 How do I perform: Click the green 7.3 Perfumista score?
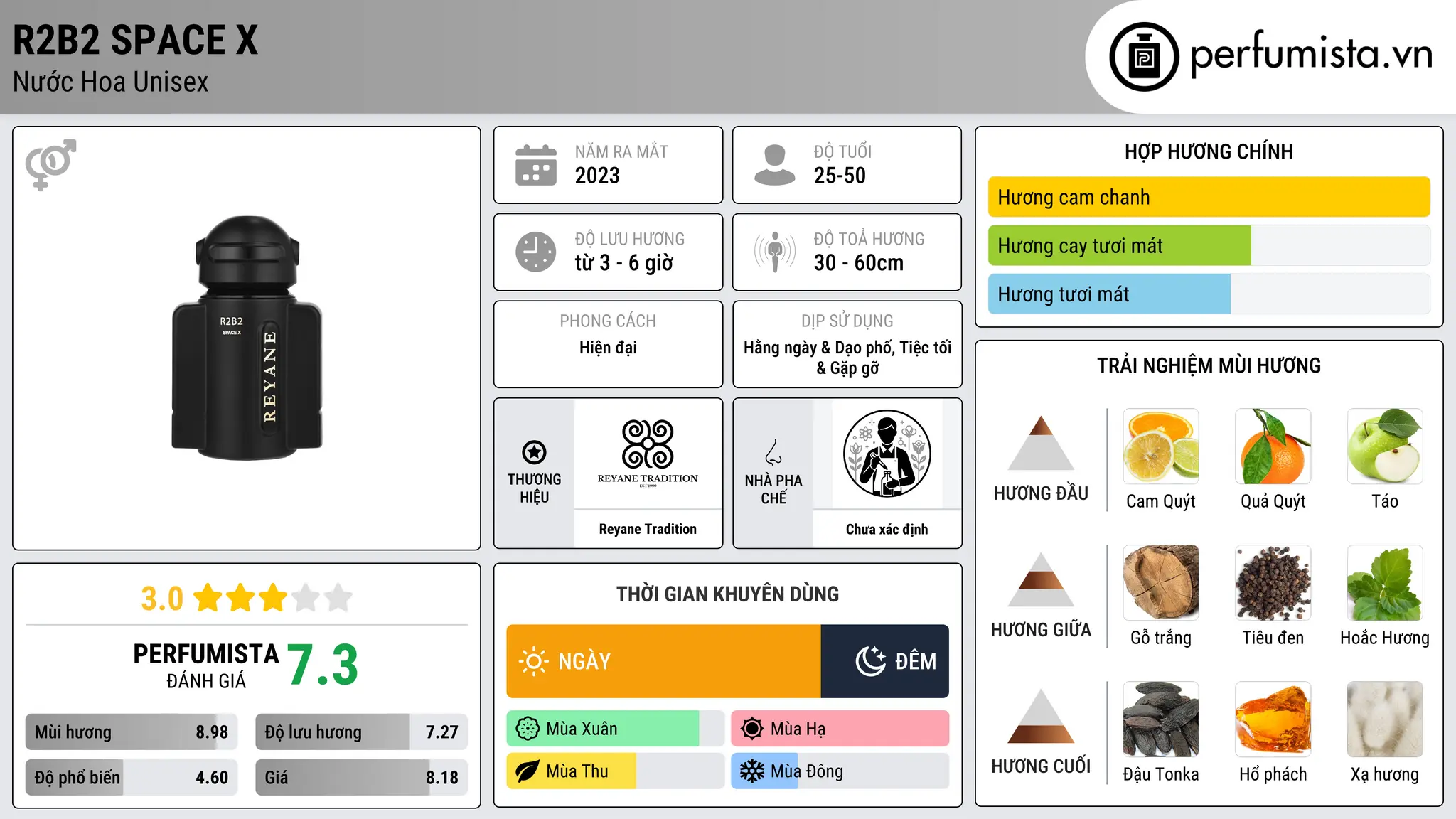[x=323, y=665]
